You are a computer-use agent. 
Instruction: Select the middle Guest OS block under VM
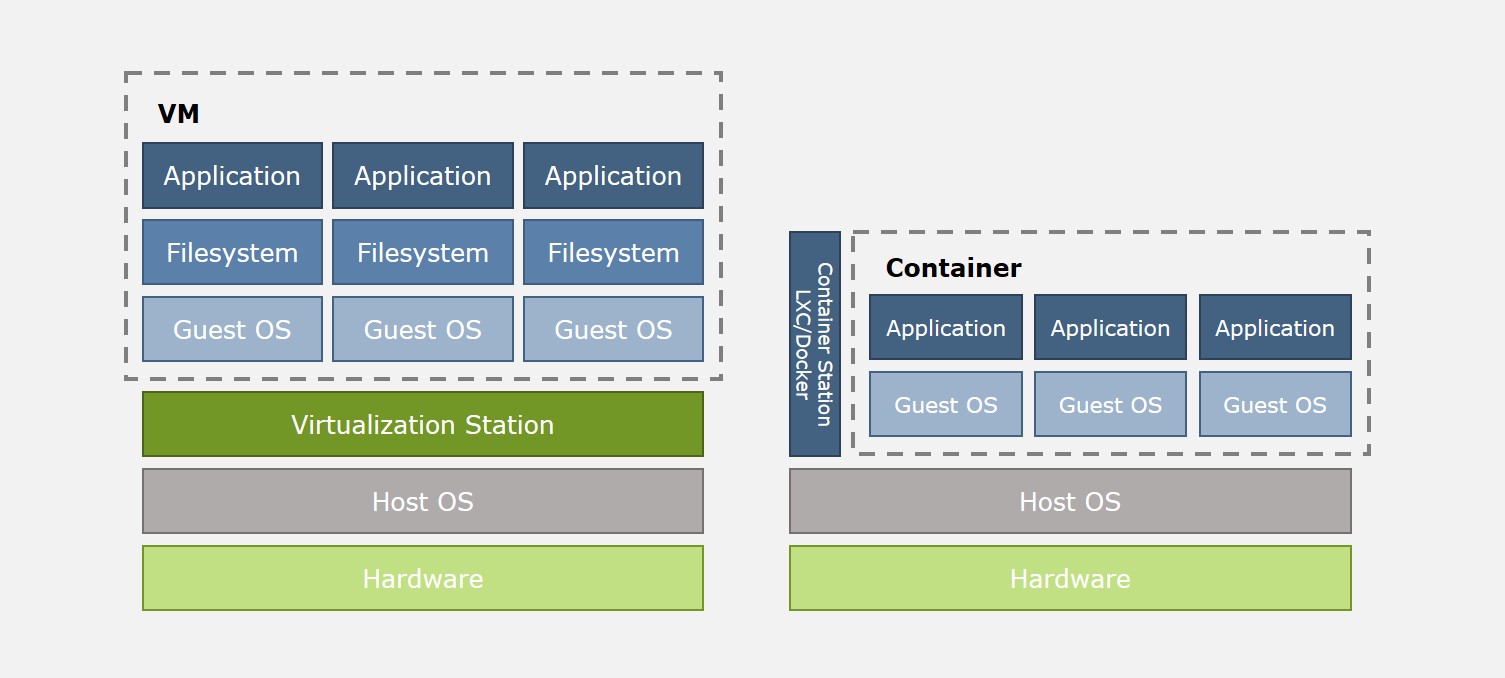click(422, 329)
